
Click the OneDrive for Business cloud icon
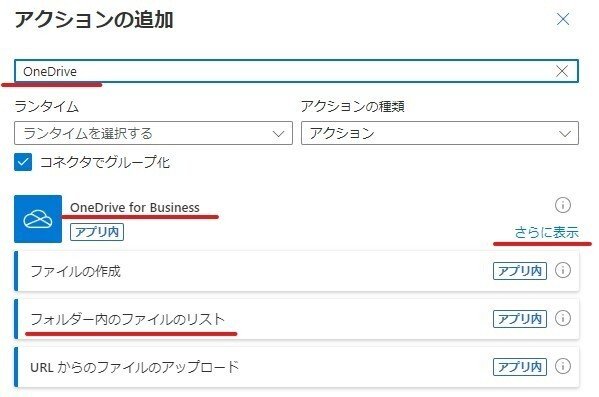[38, 219]
